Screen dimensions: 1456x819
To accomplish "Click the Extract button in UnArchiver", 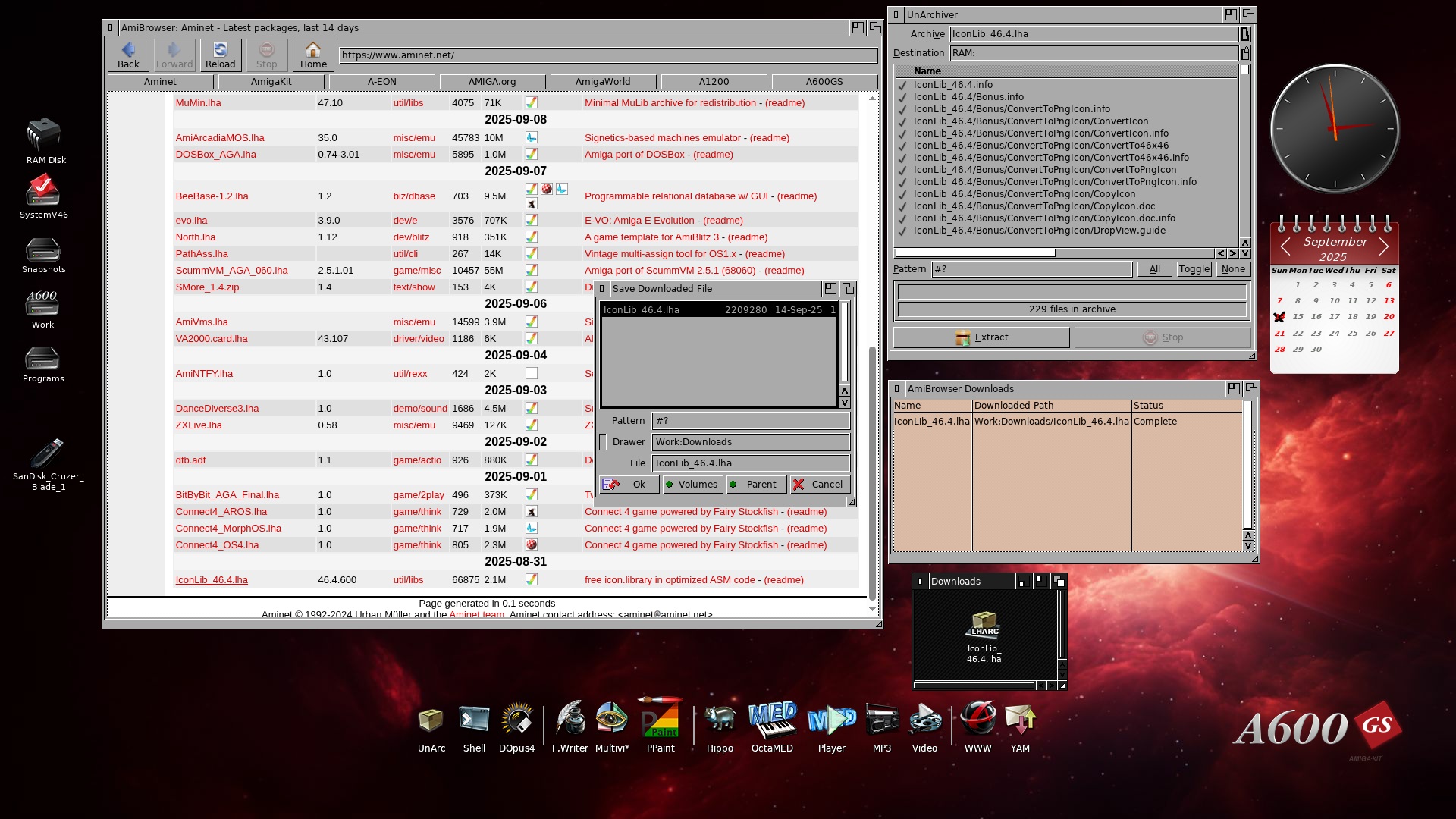I will [x=981, y=337].
